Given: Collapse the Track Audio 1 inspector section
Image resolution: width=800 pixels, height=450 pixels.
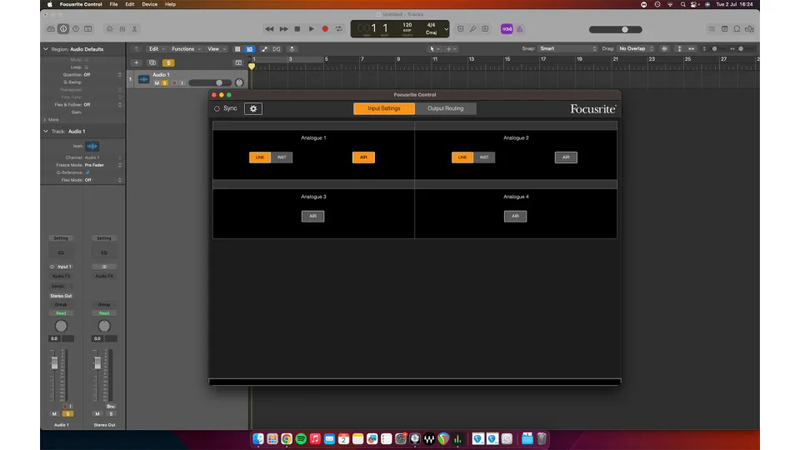Looking at the screenshot, I should pos(46,131).
